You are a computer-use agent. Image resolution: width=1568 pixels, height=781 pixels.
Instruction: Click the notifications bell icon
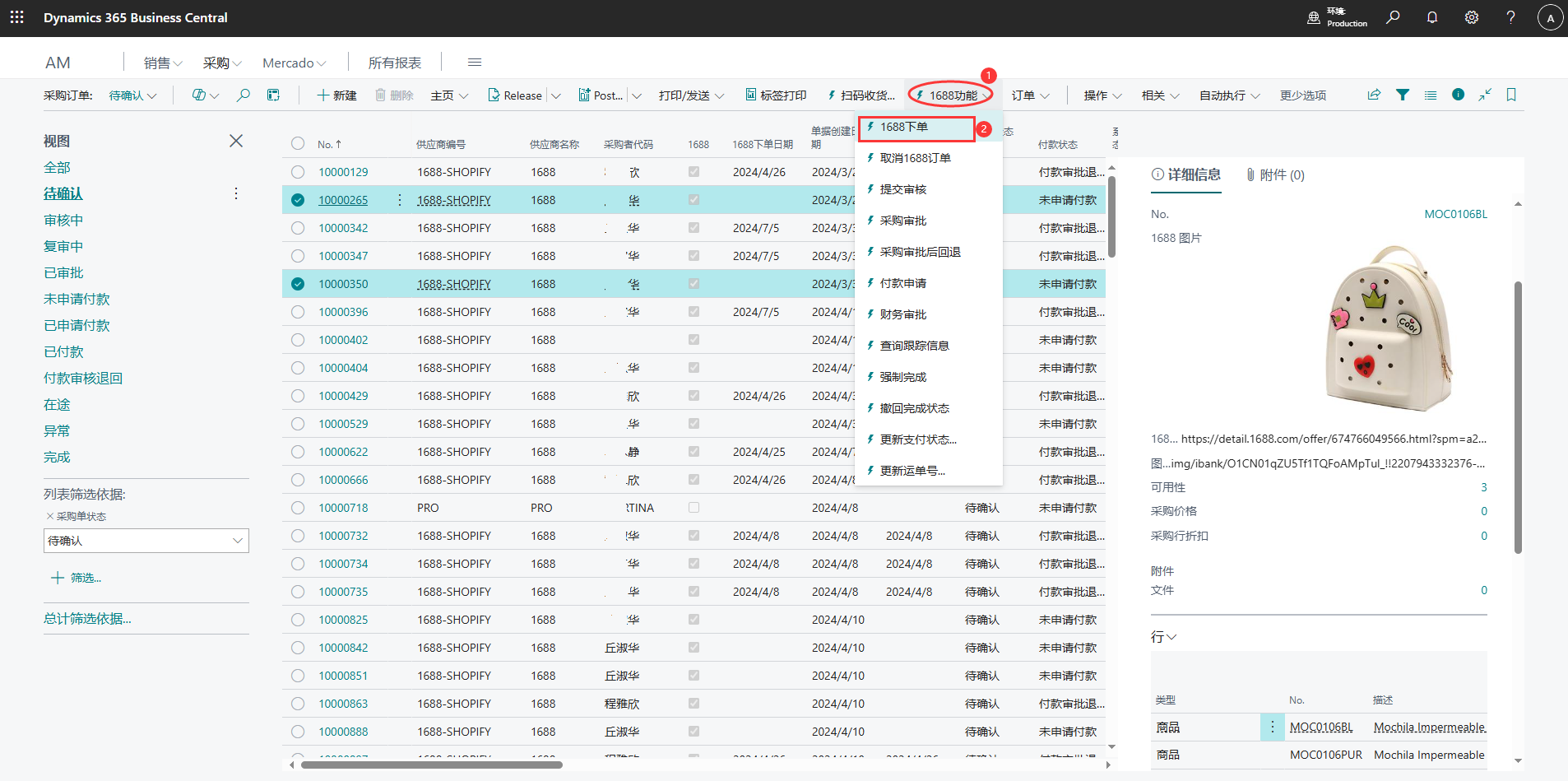click(x=1431, y=17)
